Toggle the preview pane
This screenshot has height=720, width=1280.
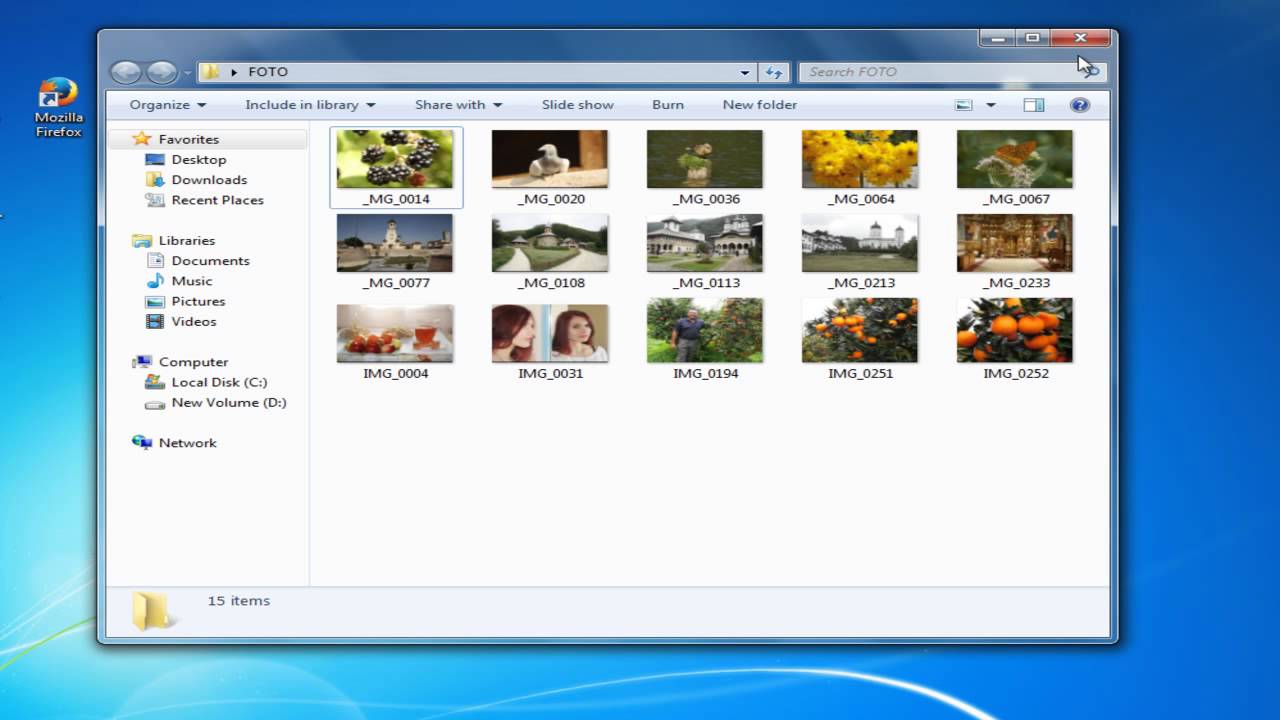tap(1034, 104)
